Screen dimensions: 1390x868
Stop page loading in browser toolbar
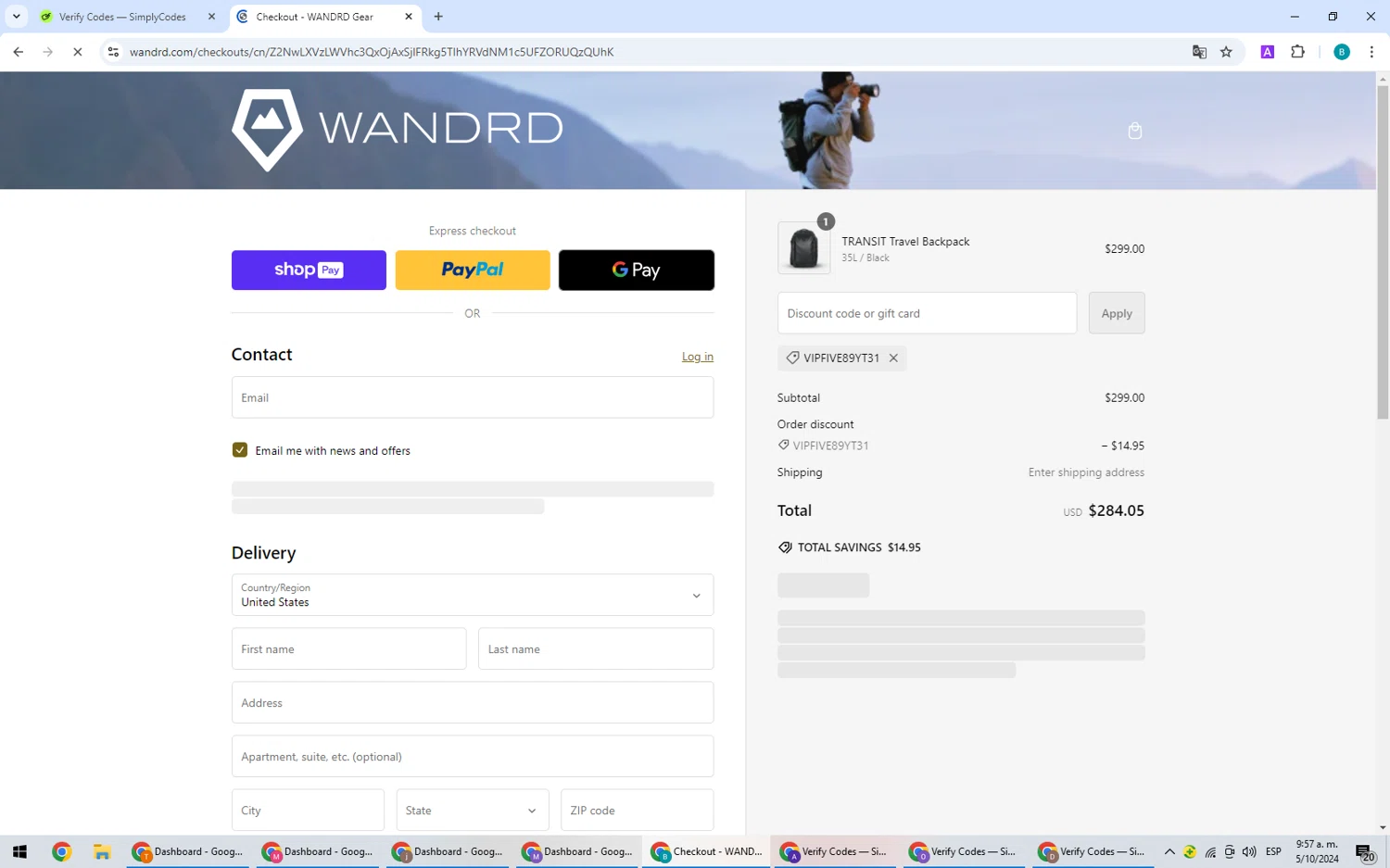(78, 52)
